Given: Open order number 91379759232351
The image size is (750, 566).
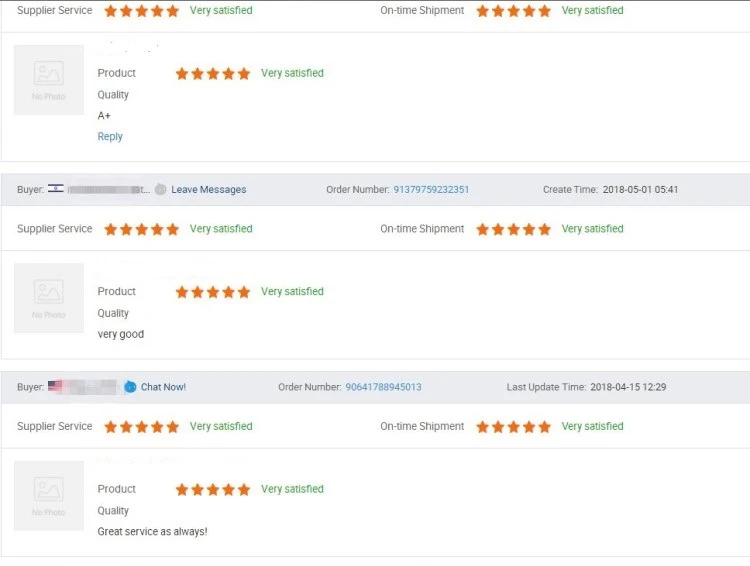Looking at the screenshot, I should pos(431,189).
